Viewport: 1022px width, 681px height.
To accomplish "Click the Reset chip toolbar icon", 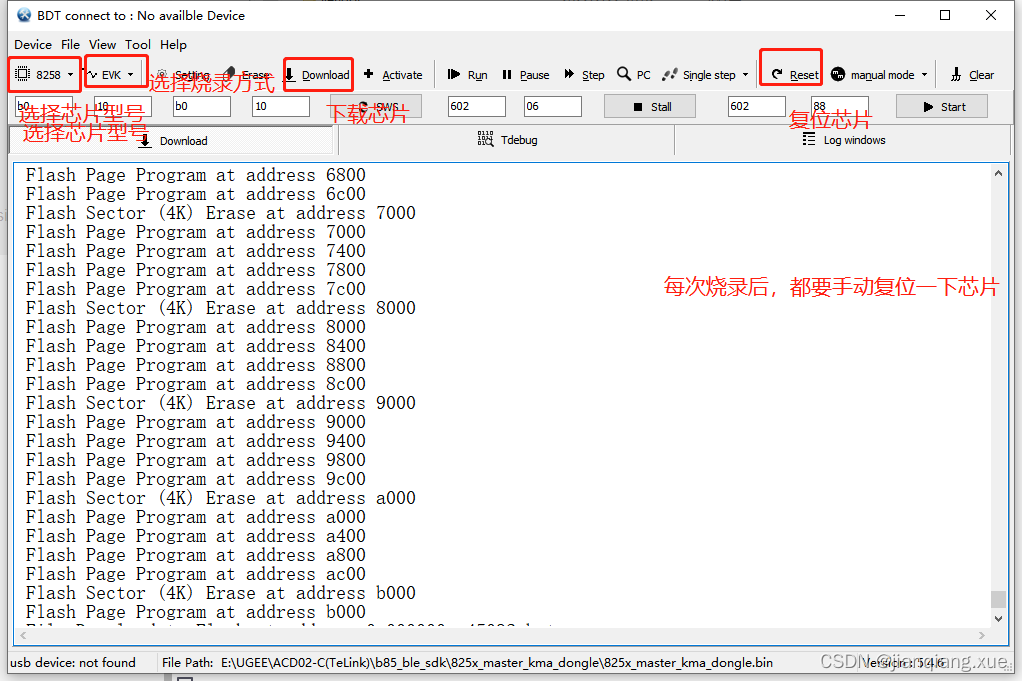I will [x=777, y=74].
